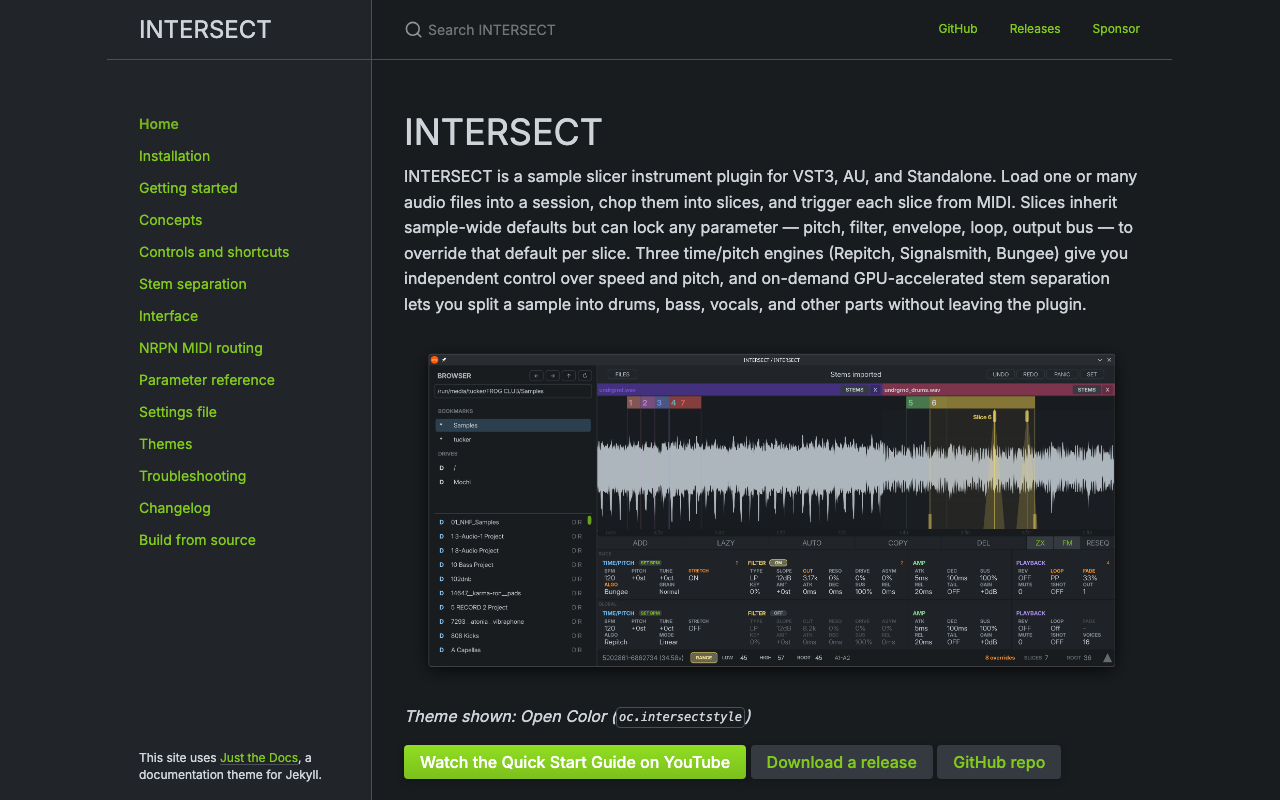Open the Releases link in header
The width and height of the screenshot is (1280, 800).
1035,29
